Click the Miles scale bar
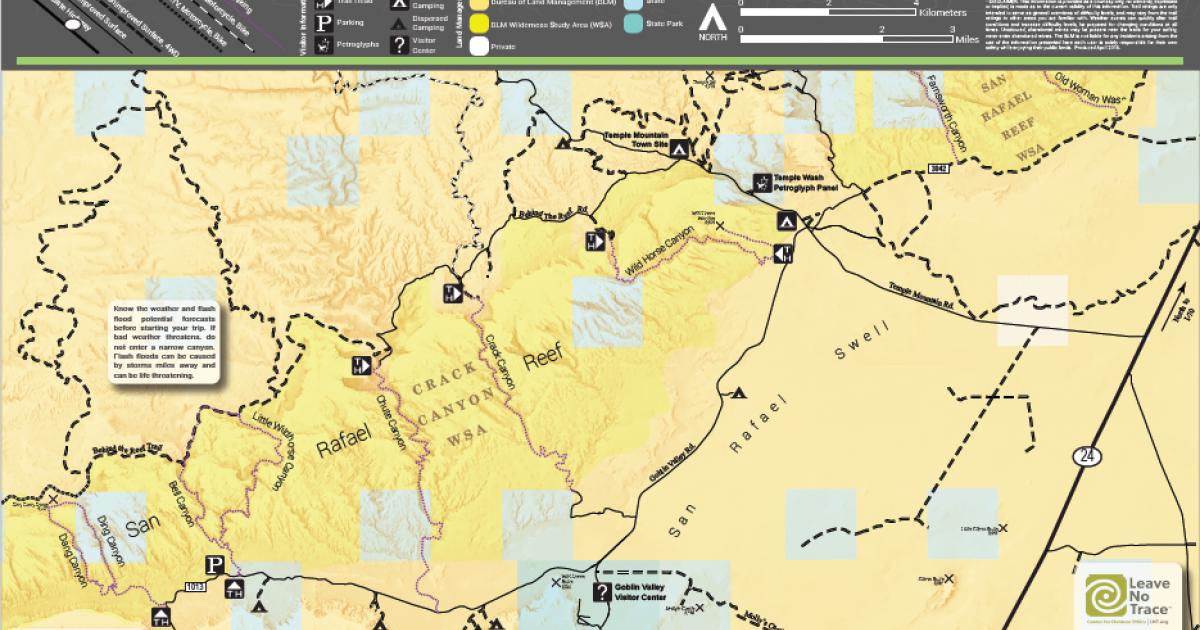Image resolution: width=1200 pixels, height=630 pixels. (847, 39)
